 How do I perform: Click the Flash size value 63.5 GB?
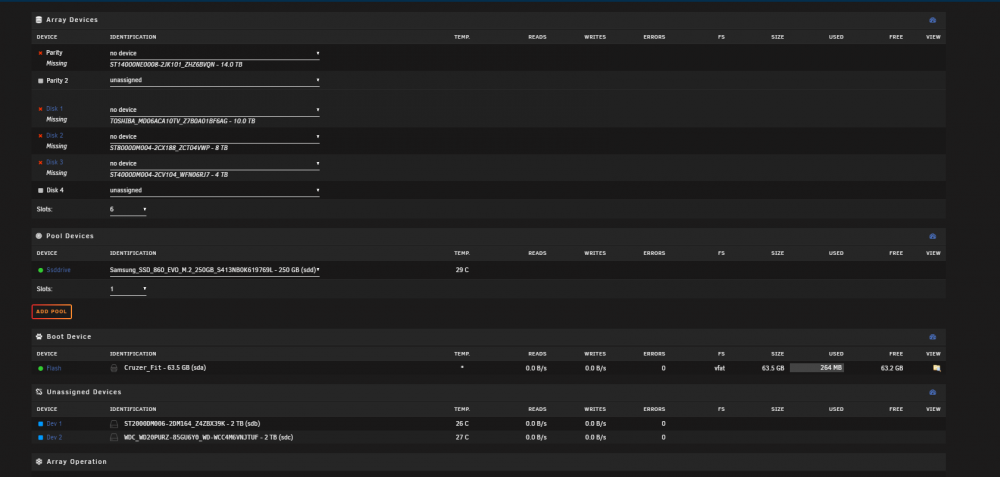(773, 369)
